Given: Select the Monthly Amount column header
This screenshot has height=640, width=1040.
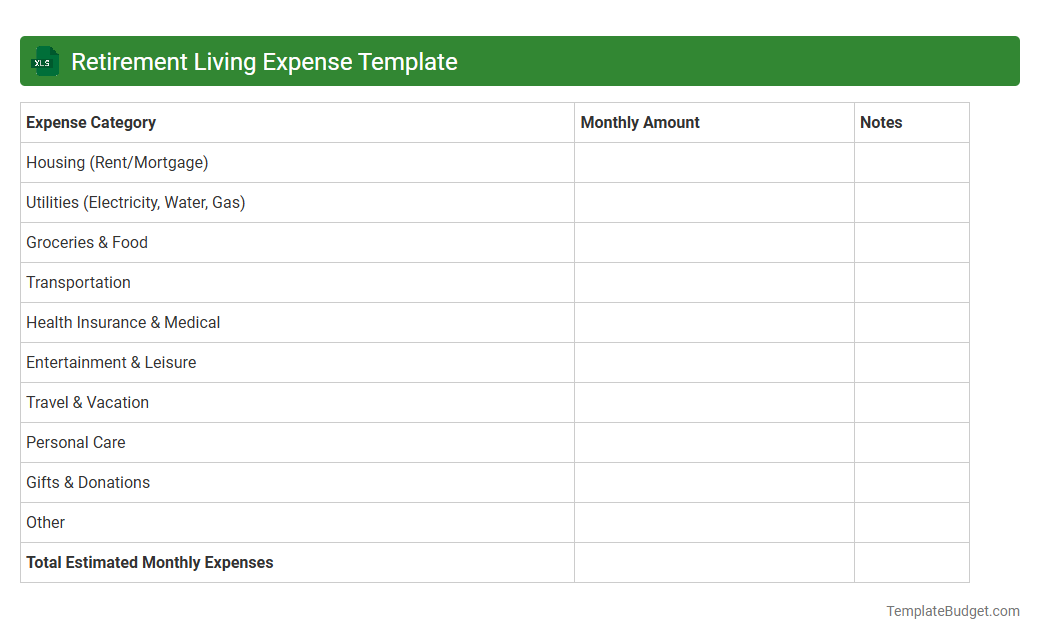Looking at the screenshot, I should [639, 122].
